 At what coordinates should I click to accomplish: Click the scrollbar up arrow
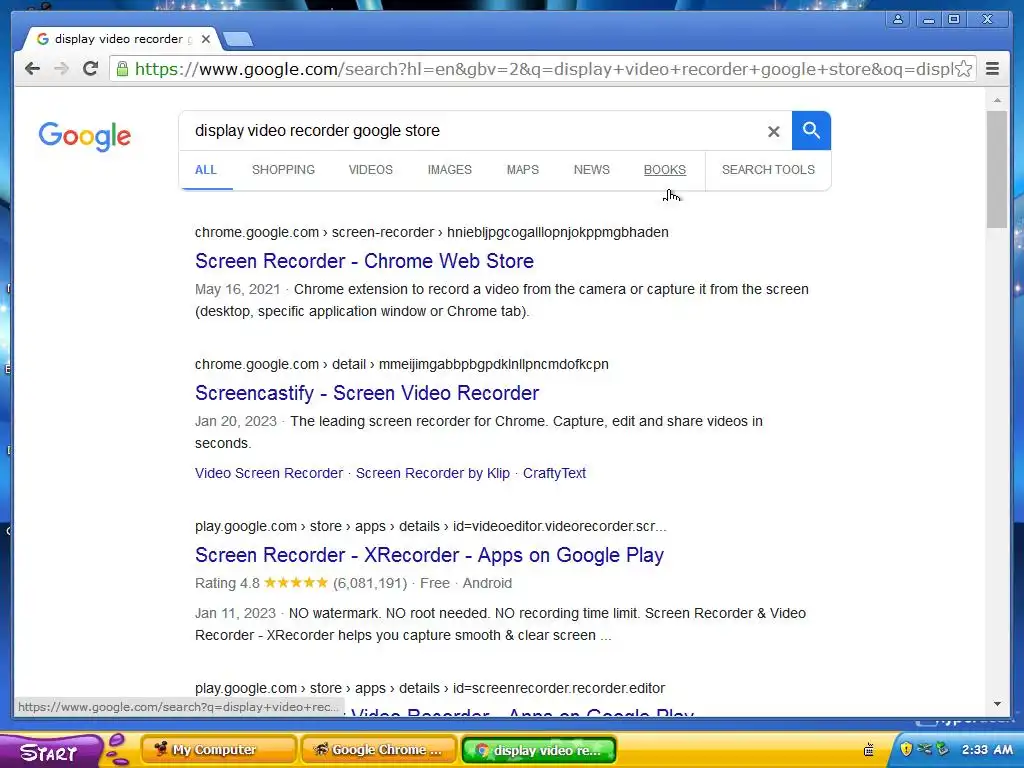point(997,101)
